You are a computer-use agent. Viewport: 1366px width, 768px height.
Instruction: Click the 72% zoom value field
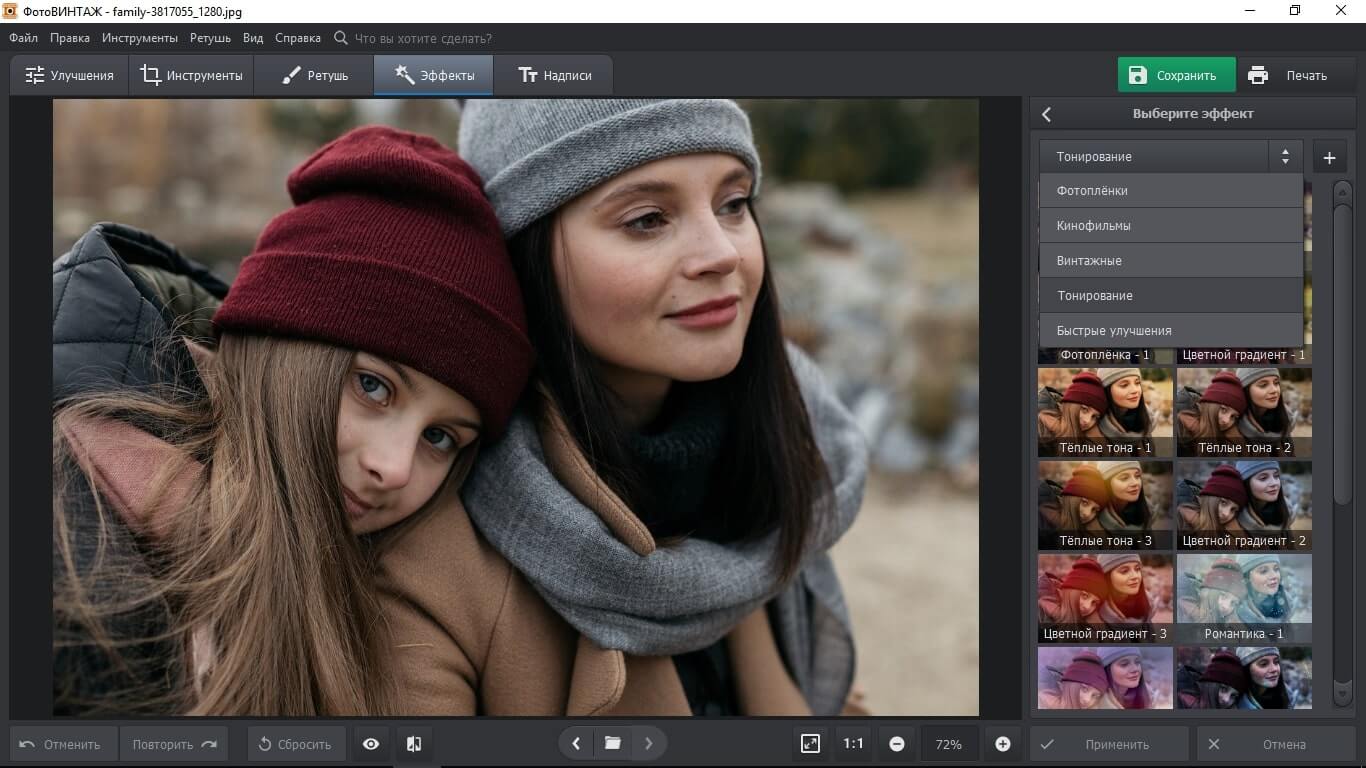click(x=949, y=744)
